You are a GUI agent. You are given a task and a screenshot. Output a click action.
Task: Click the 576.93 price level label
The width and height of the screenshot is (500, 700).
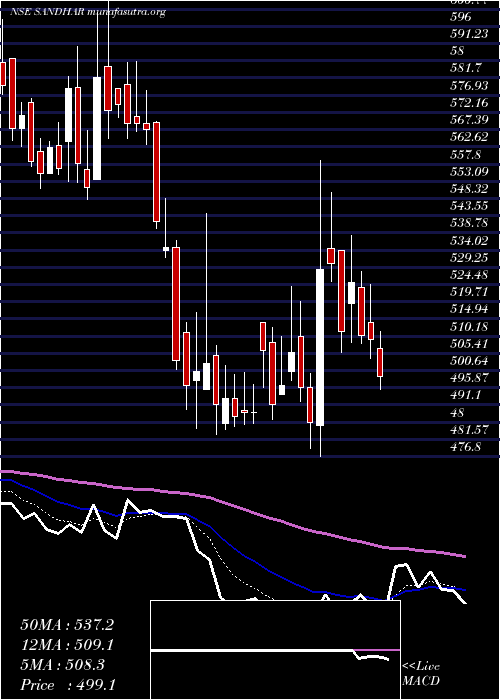469,85
